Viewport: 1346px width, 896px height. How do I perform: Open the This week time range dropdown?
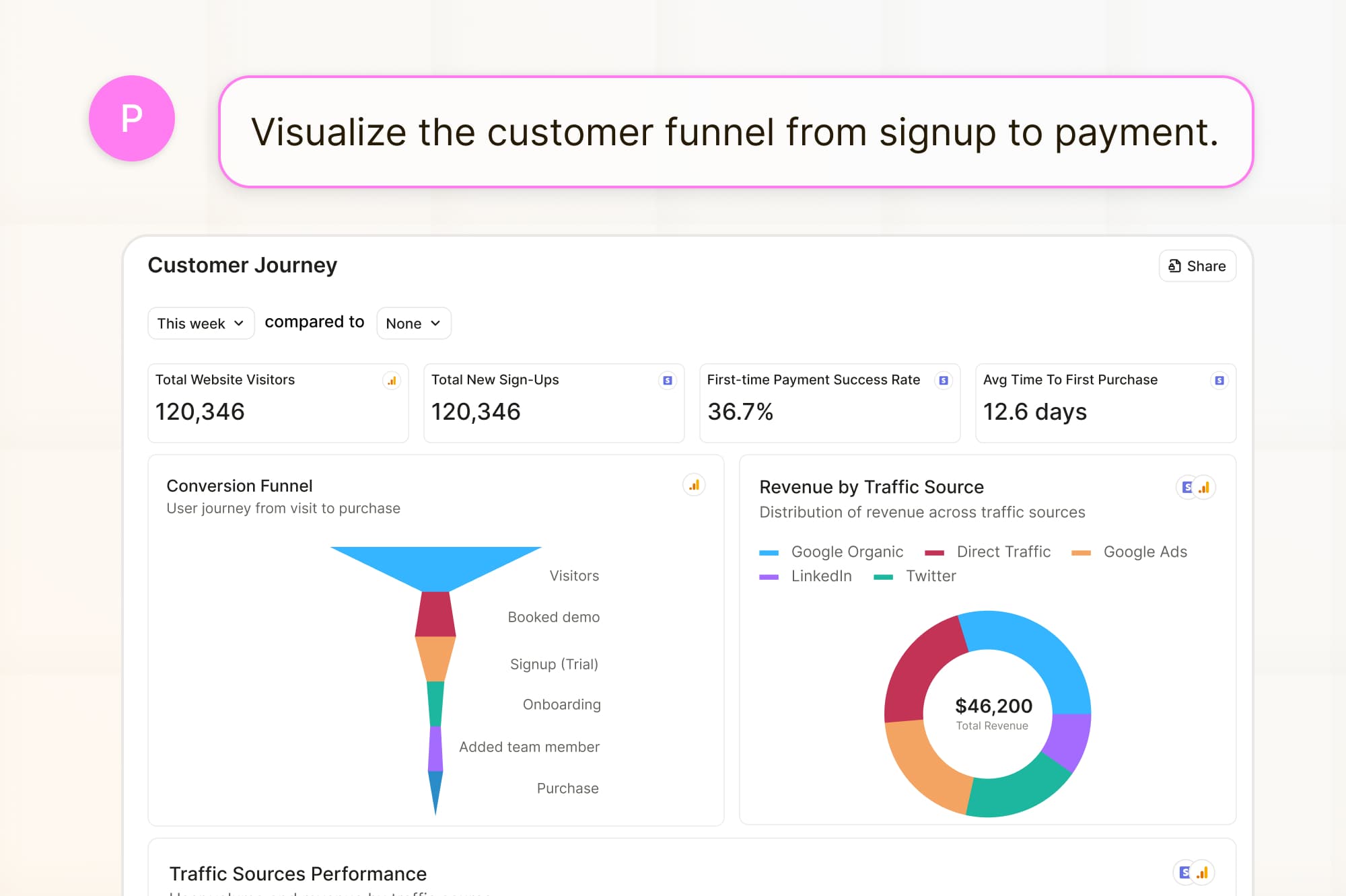201,324
